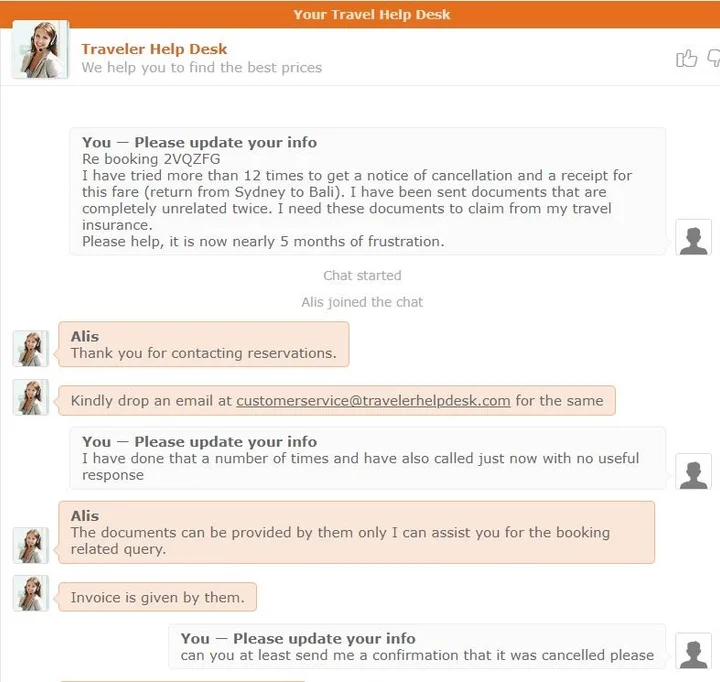The width and height of the screenshot is (720, 682).
Task: Select the 'Invoice is given by them.' bubble
Action: pos(158,597)
